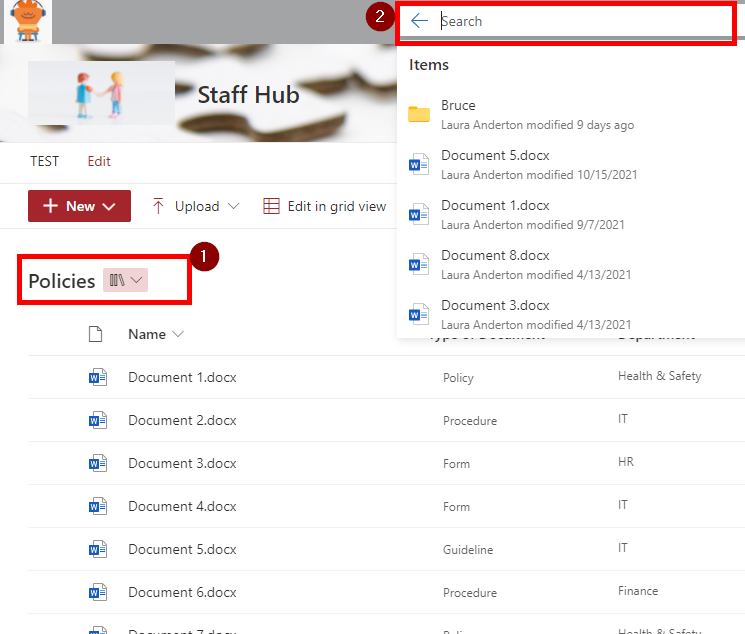This screenshot has height=634, width=745.
Task: Open Document 5.docx in the list
Action: point(182,549)
